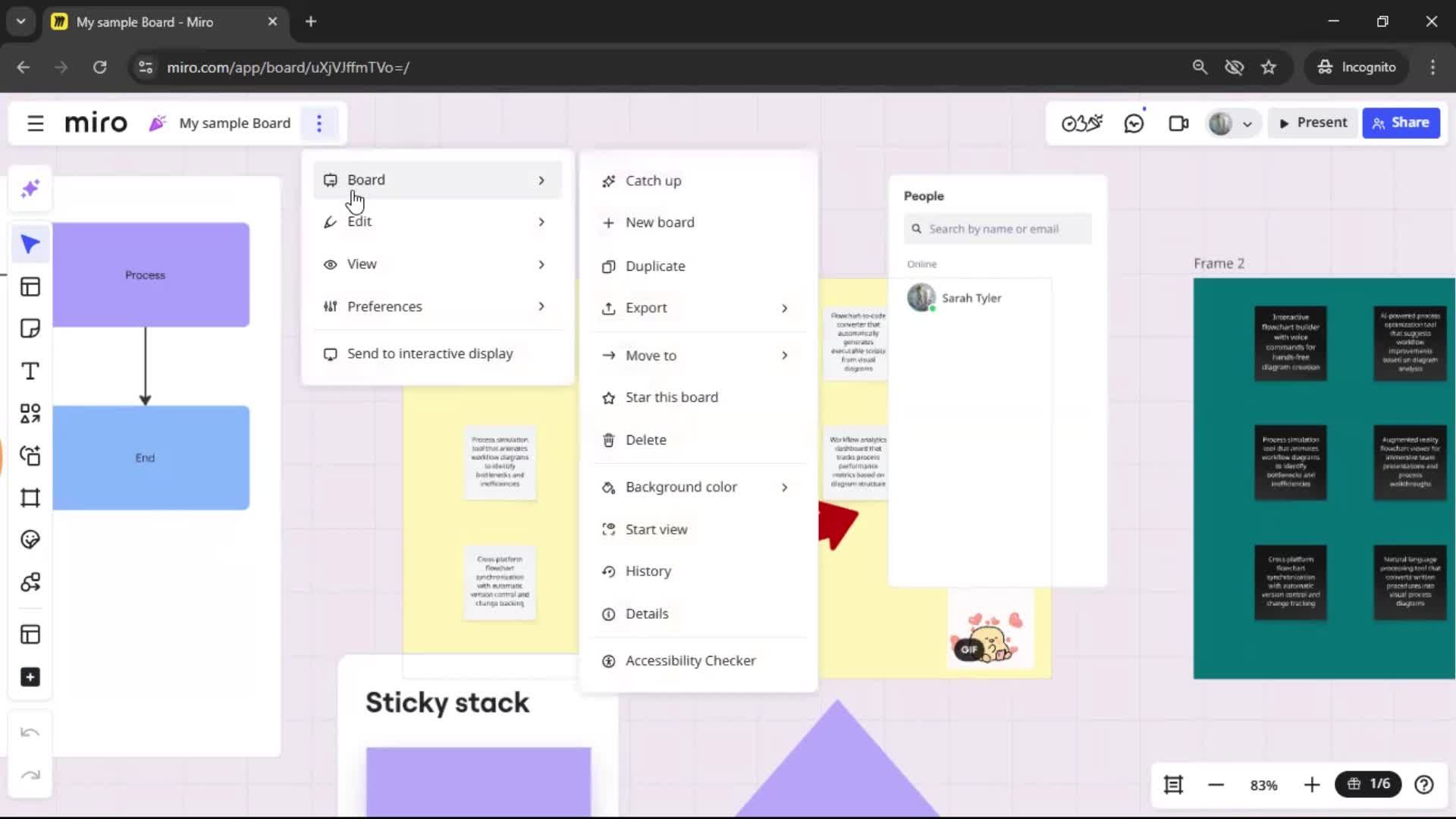
Task: Choose Delete from the board menu
Action: point(698,440)
